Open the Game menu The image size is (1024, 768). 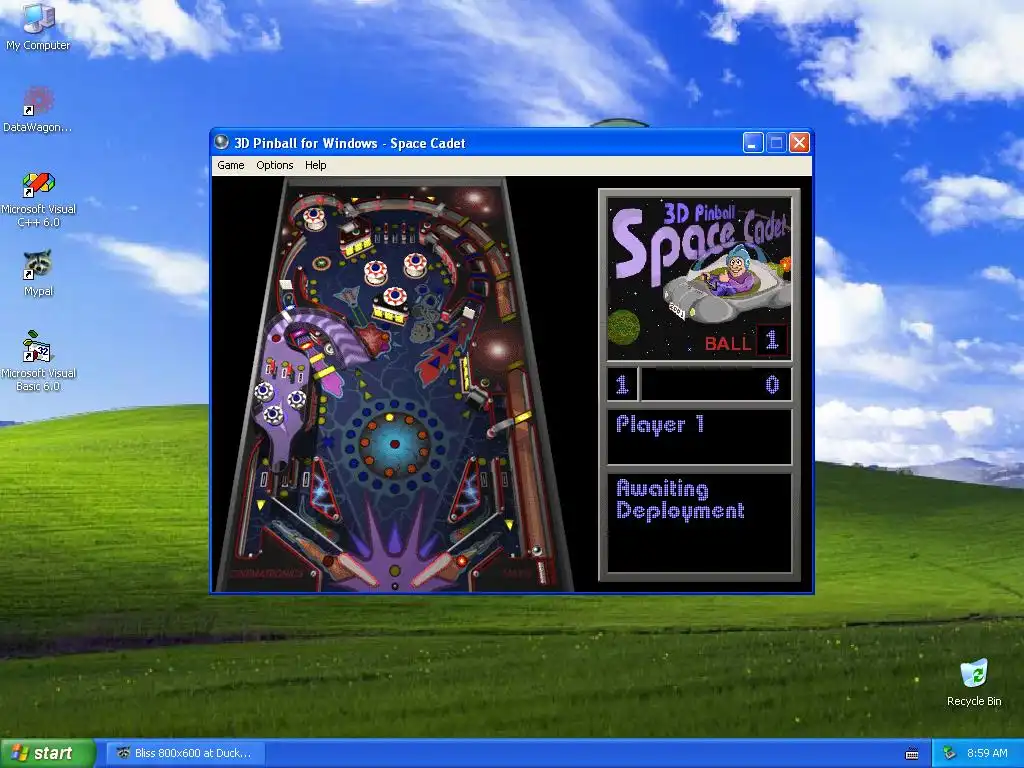(x=231, y=165)
